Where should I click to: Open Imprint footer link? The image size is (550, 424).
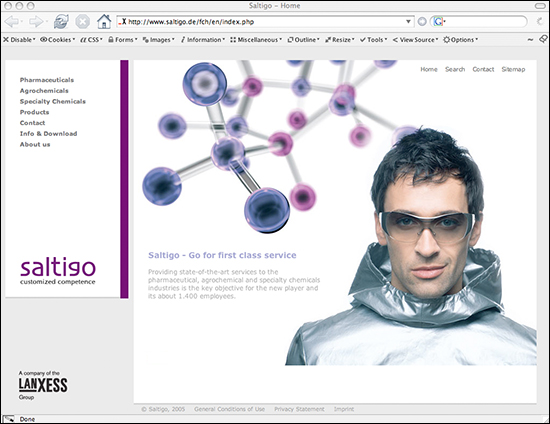coord(344,409)
